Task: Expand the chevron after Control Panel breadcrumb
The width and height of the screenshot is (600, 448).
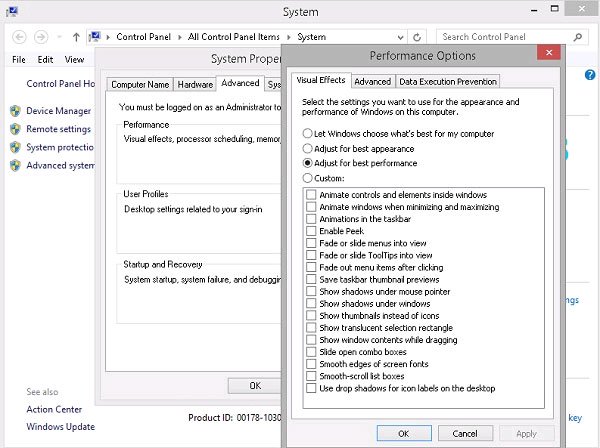Action: [179, 37]
